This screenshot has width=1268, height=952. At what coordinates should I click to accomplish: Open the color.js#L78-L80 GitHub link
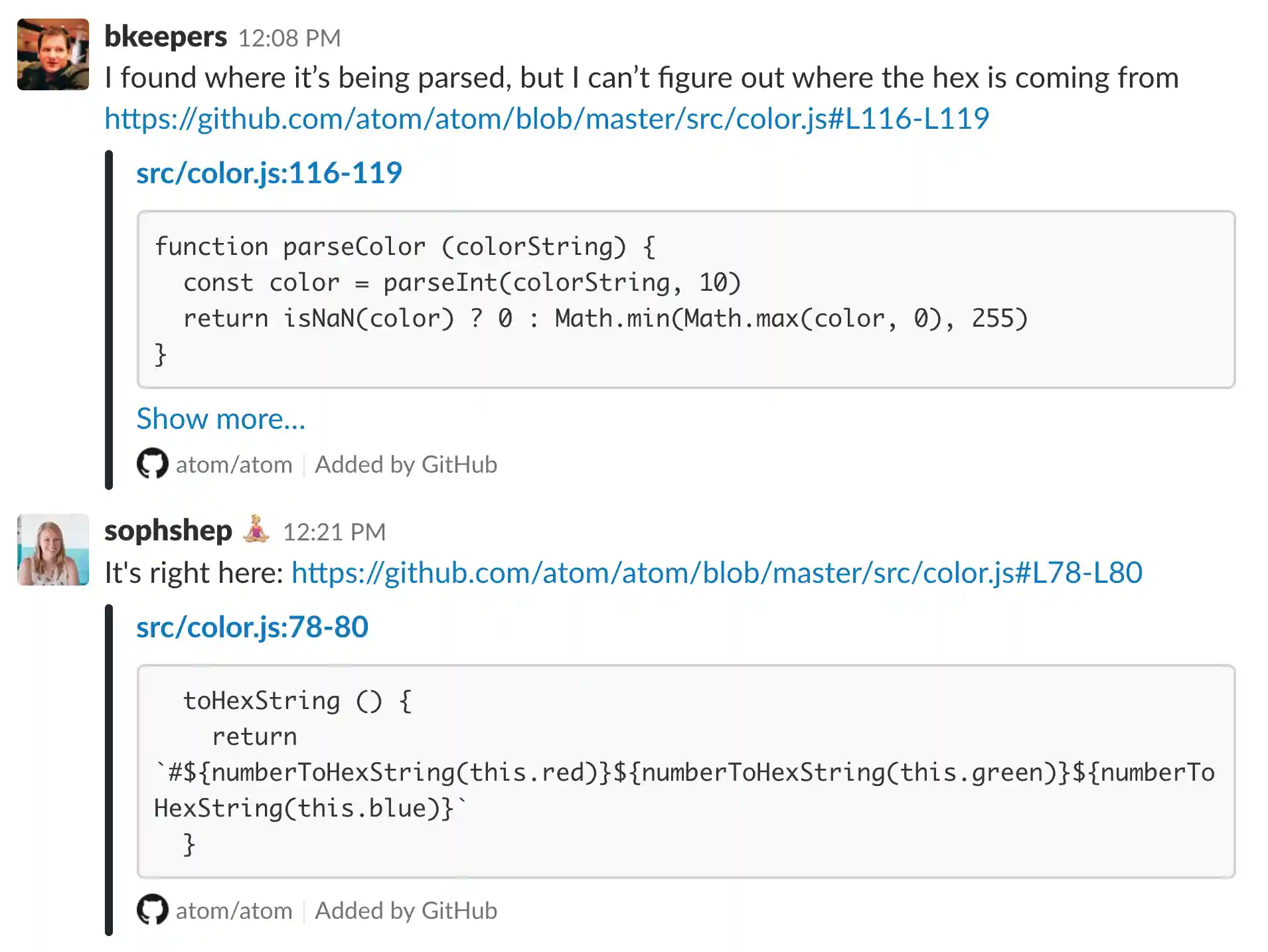(x=716, y=572)
